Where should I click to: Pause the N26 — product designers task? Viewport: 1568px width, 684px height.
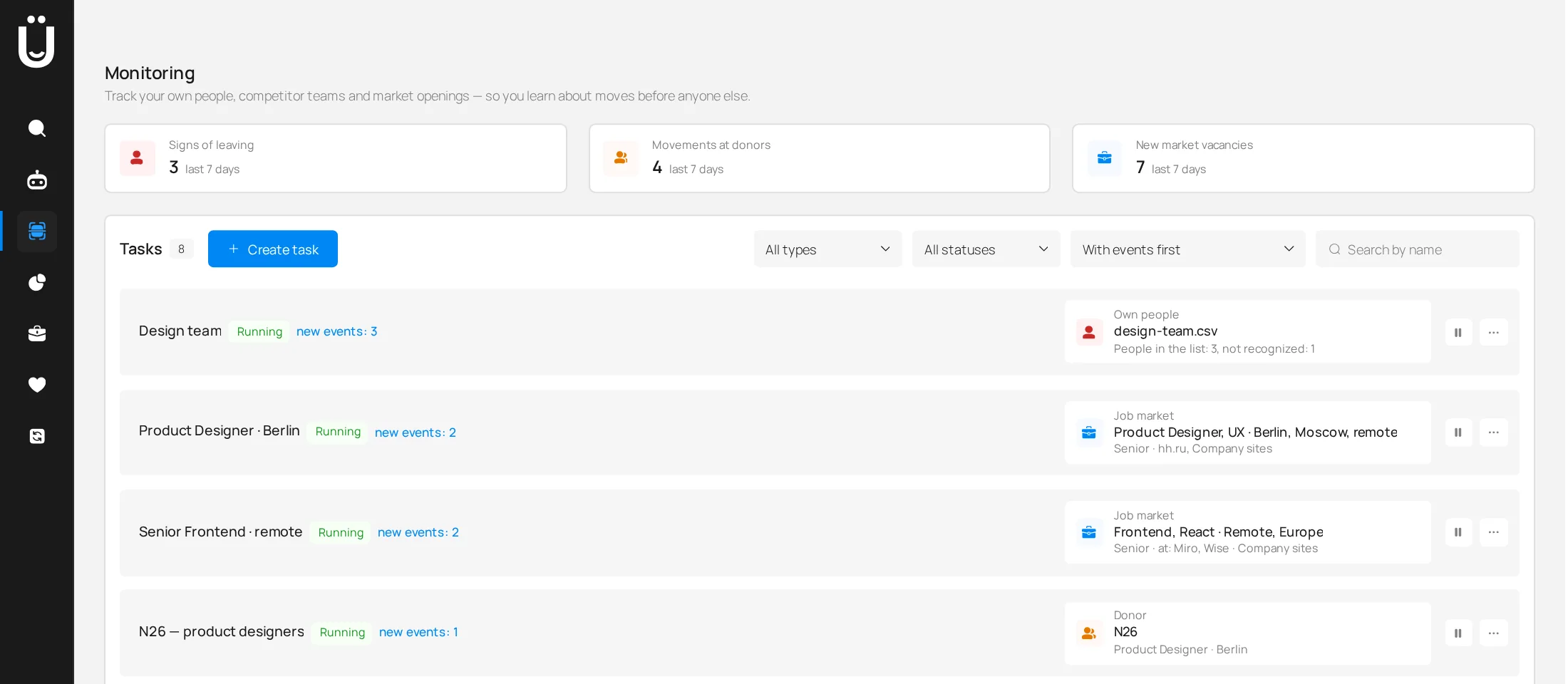point(1458,633)
